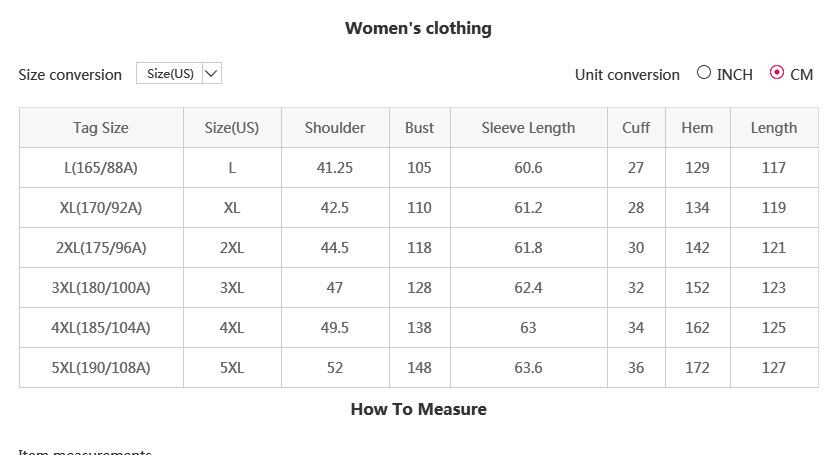Click the Sleeve Length column header

click(x=528, y=128)
